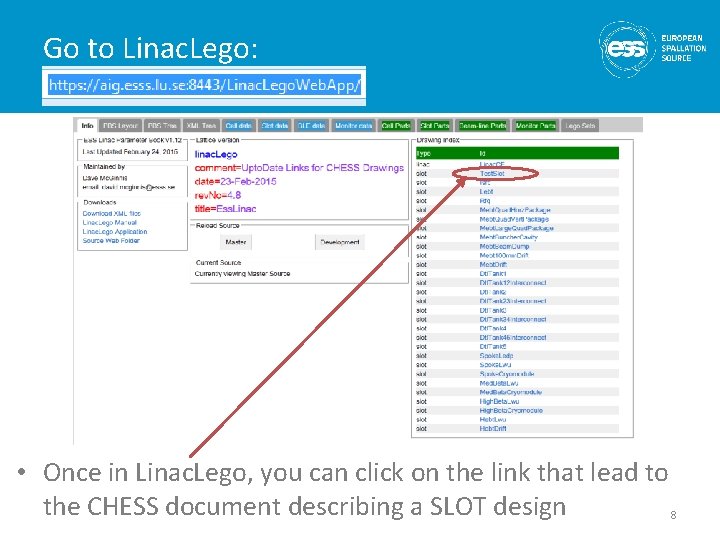Click the LinacLego web app URL
720x540 pixels.
point(205,85)
